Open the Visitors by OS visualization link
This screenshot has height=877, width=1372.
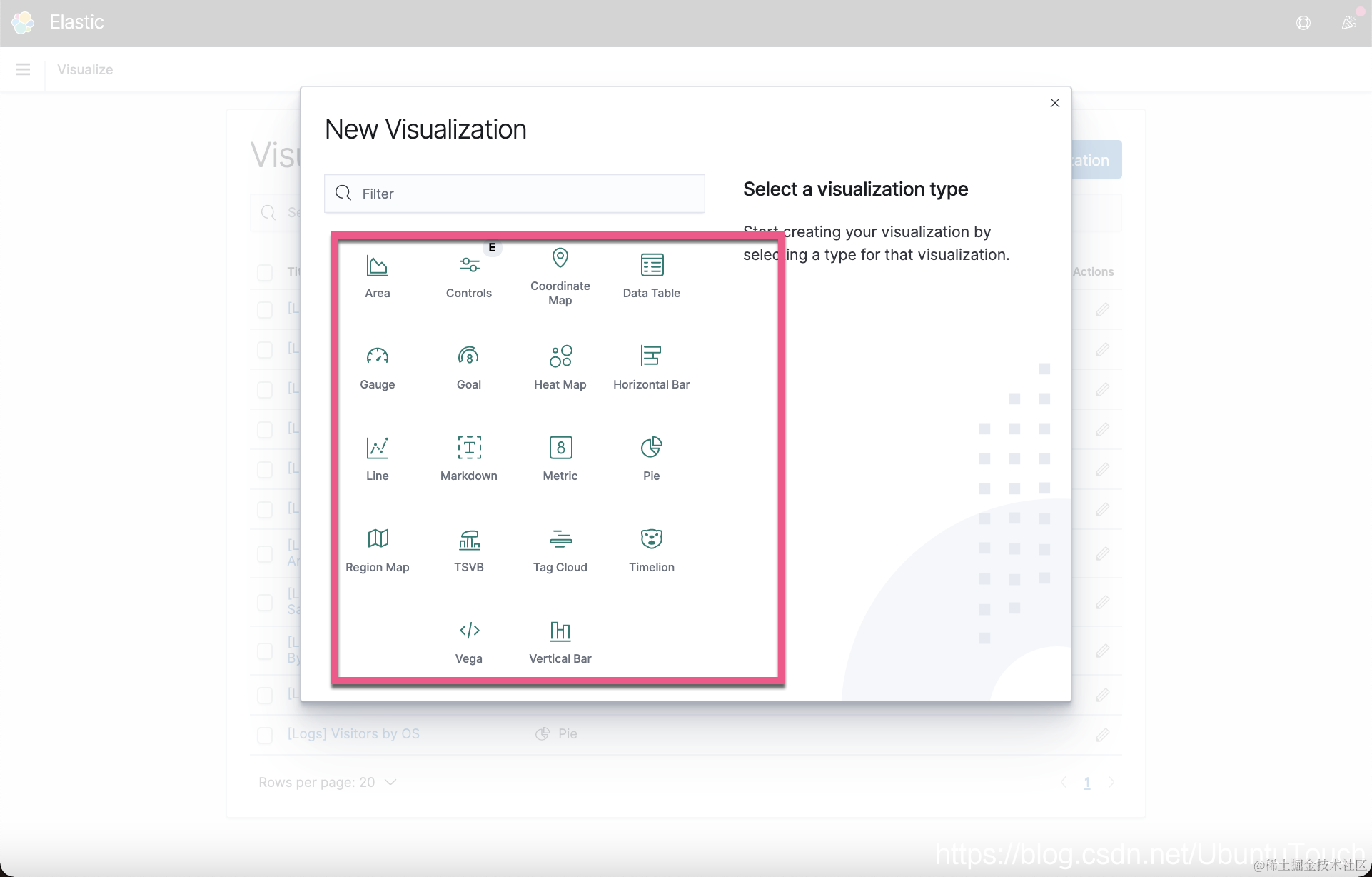[353, 733]
